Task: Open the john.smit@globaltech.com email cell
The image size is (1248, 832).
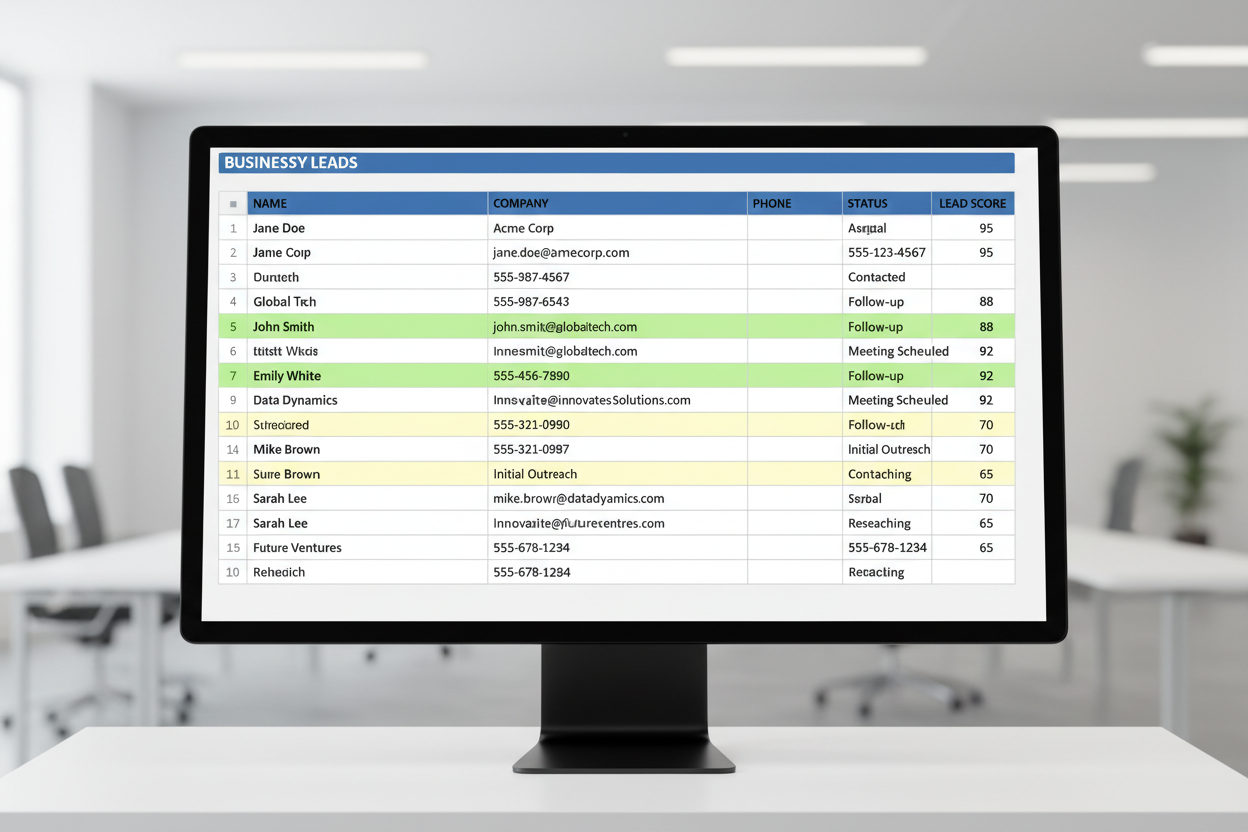Action: pyautogui.click(x=617, y=327)
